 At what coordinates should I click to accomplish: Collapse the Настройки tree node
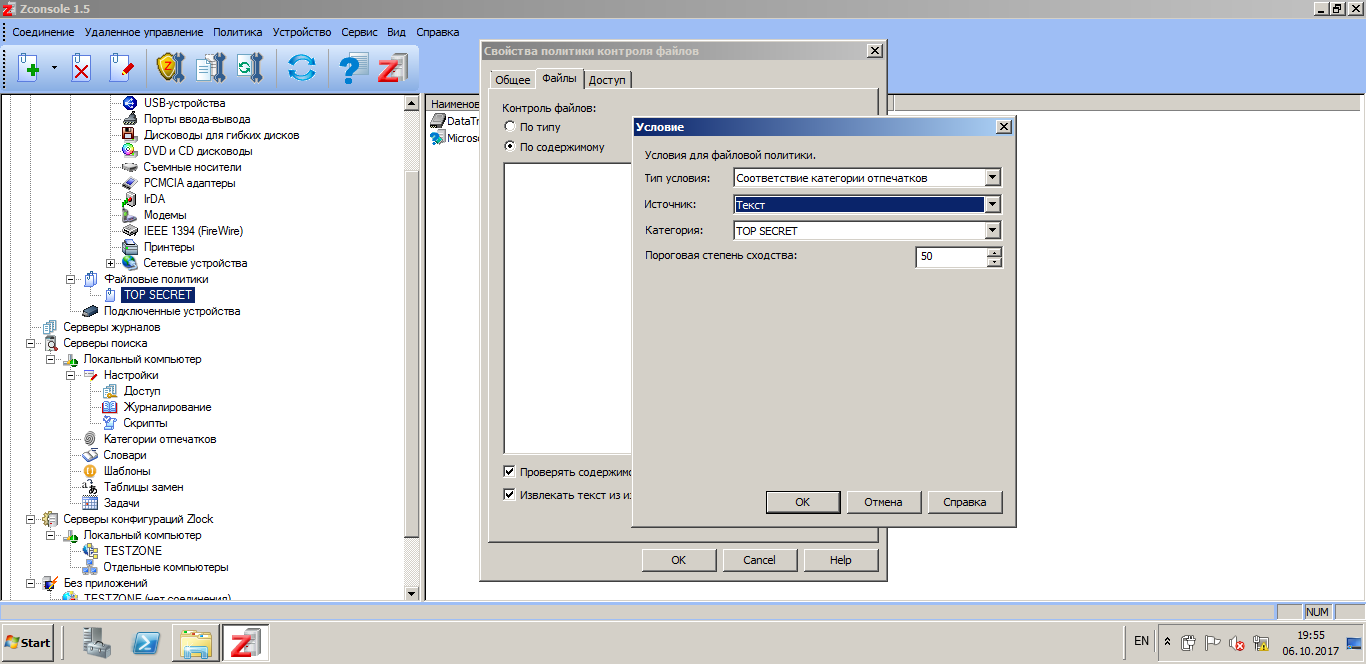point(71,375)
